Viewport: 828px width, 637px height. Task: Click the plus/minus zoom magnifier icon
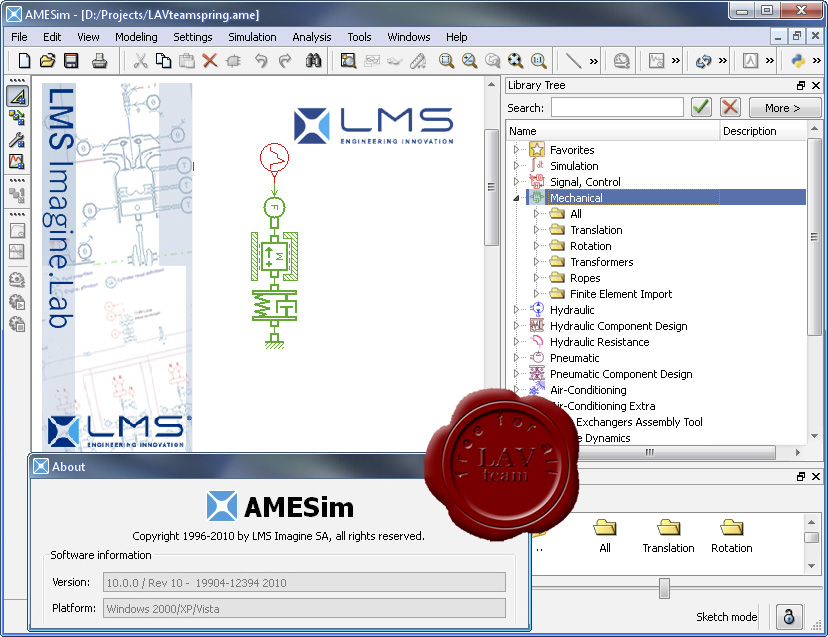(469, 61)
